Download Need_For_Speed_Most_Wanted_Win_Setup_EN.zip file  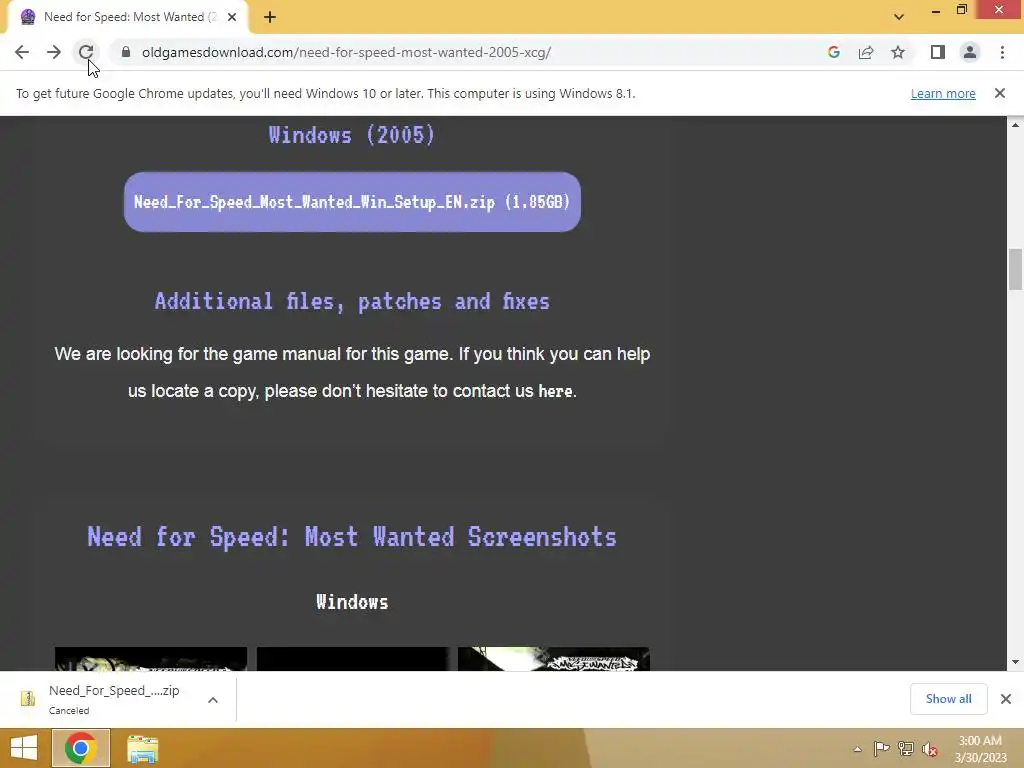pyautogui.click(x=352, y=202)
